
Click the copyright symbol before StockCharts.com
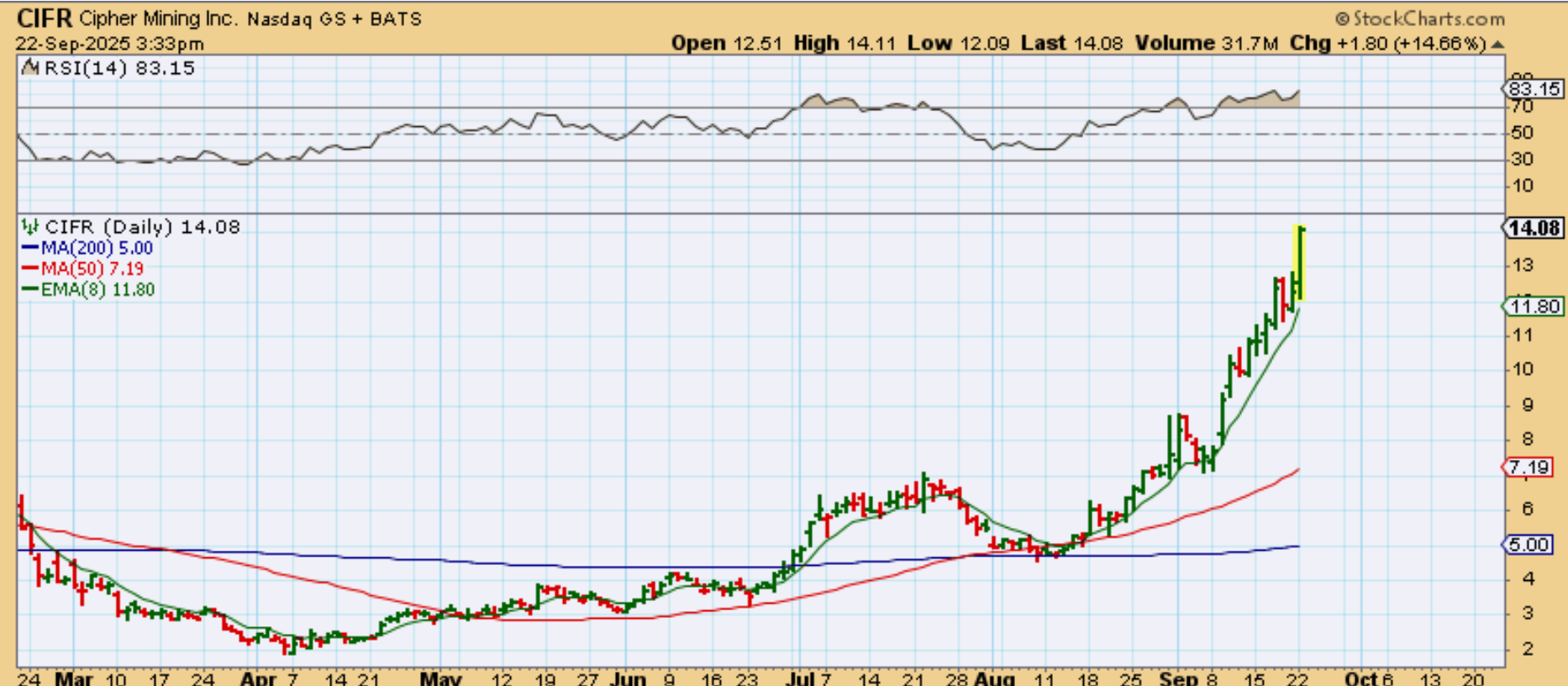1341,18
